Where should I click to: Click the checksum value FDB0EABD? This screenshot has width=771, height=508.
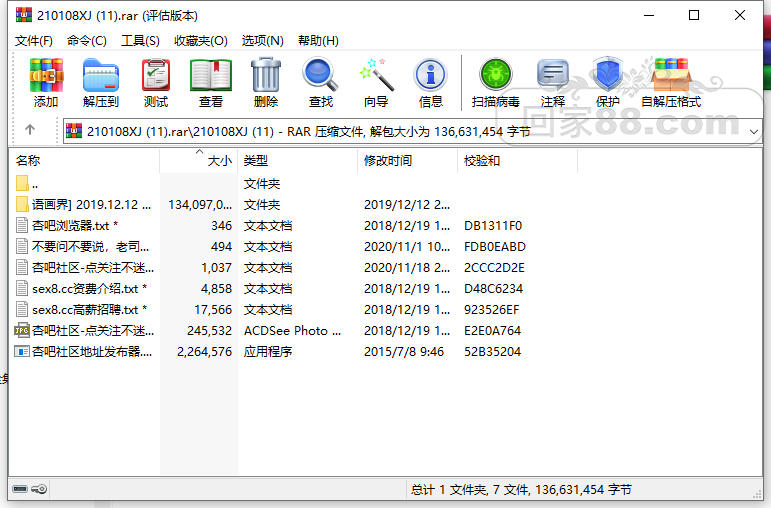click(495, 246)
